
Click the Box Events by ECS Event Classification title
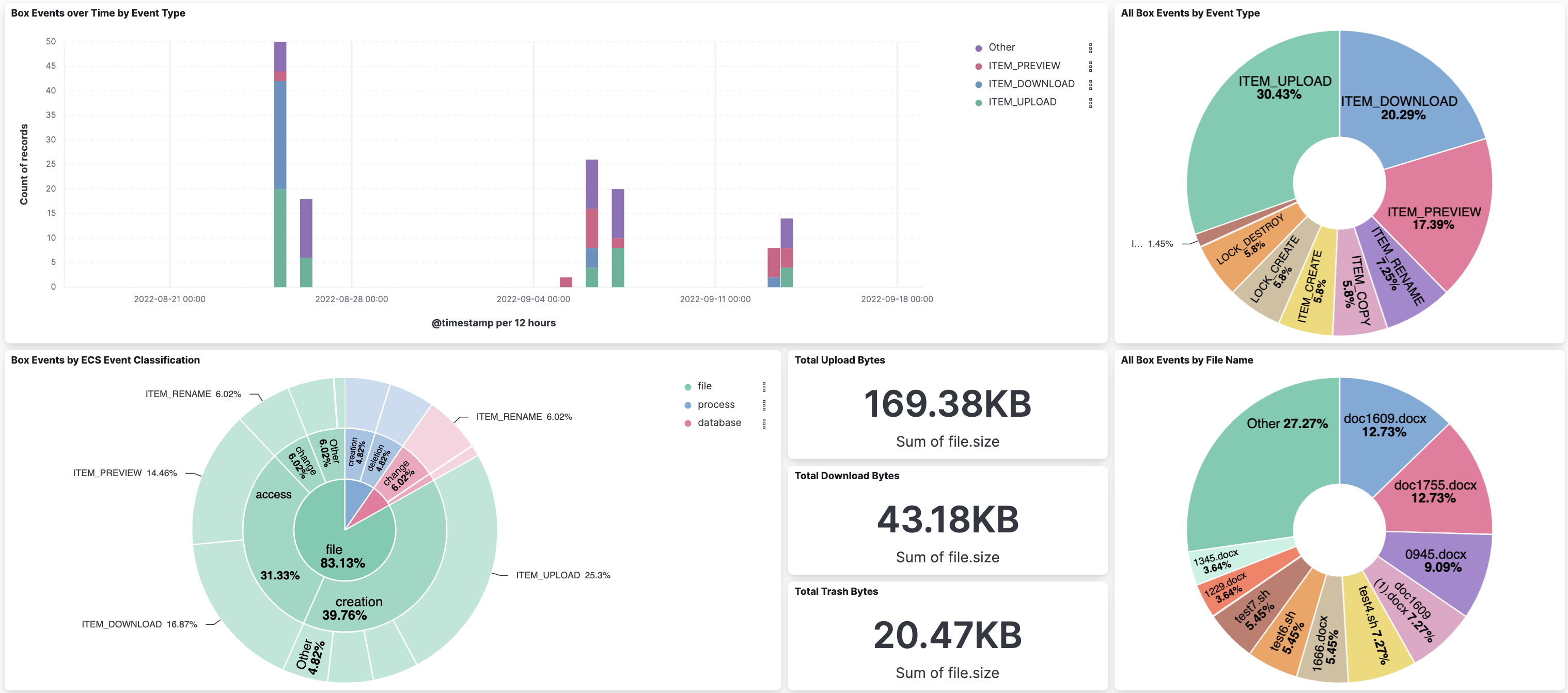[x=105, y=359]
